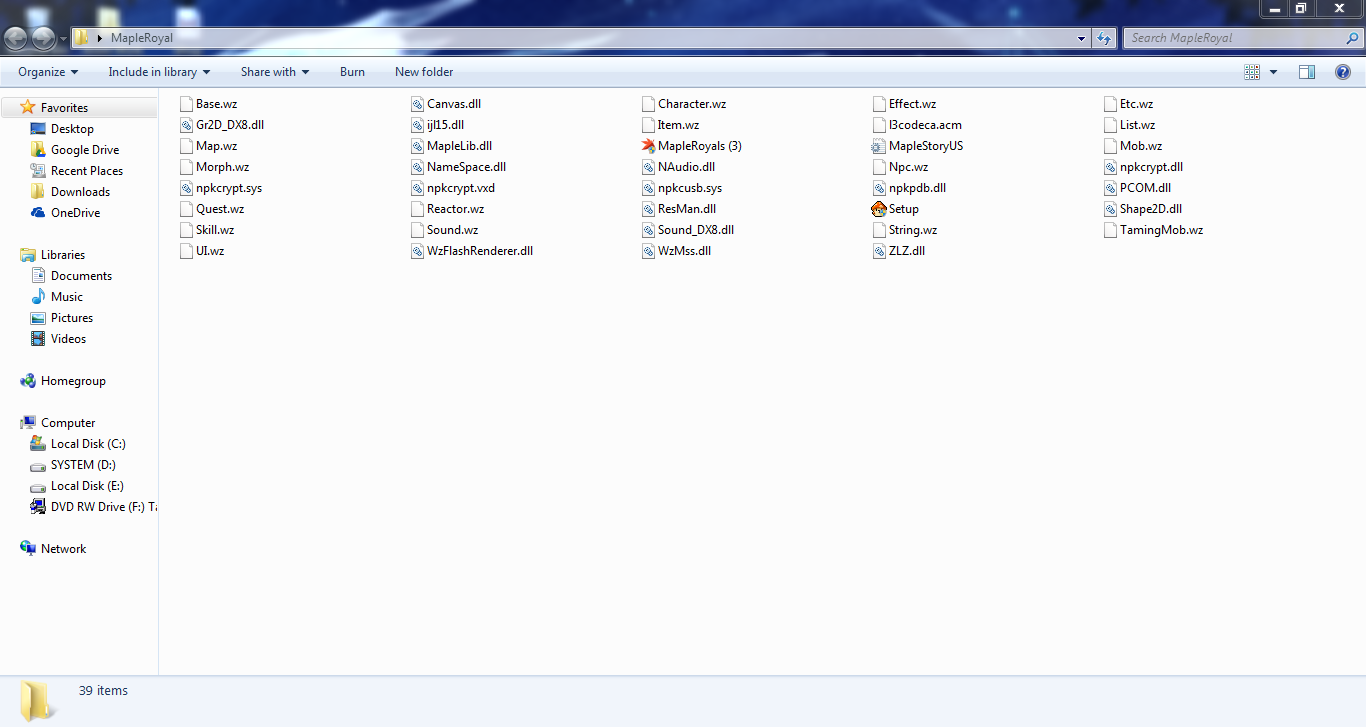Open Downloads in Favorites
The image size is (1366, 727).
(x=80, y=192)
